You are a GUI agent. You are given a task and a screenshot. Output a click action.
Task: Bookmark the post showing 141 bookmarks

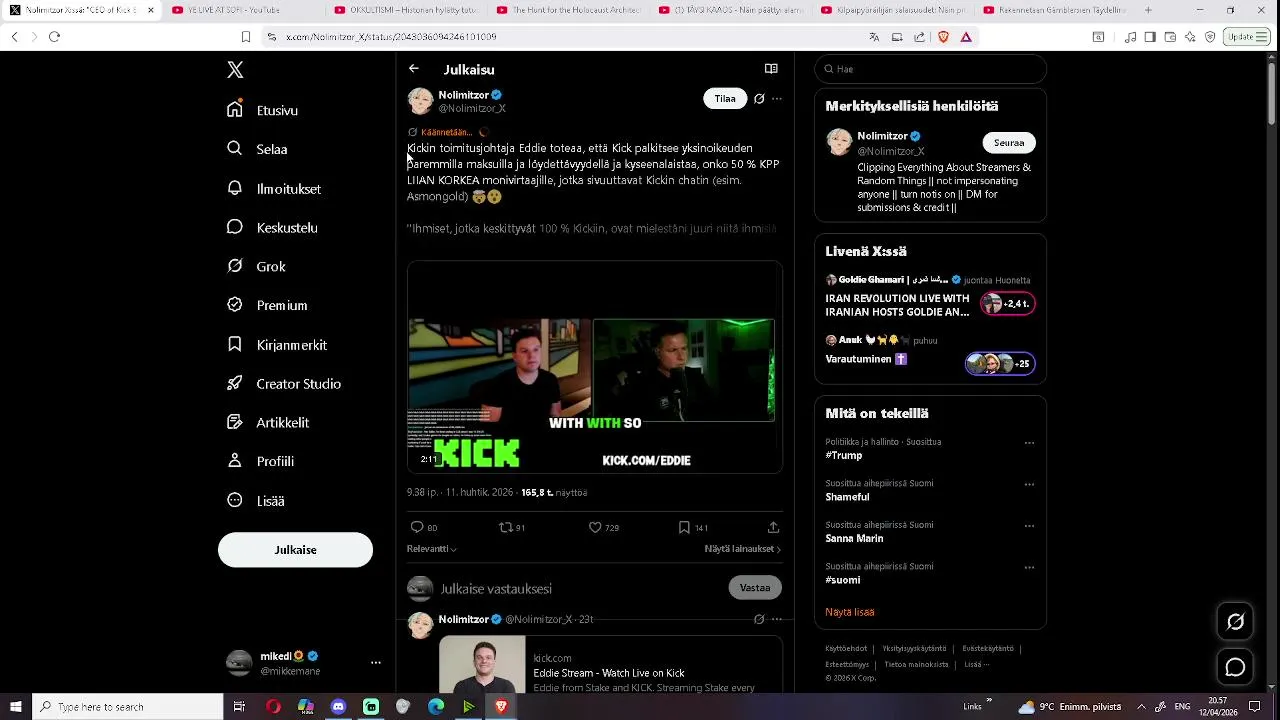point(684,527)
